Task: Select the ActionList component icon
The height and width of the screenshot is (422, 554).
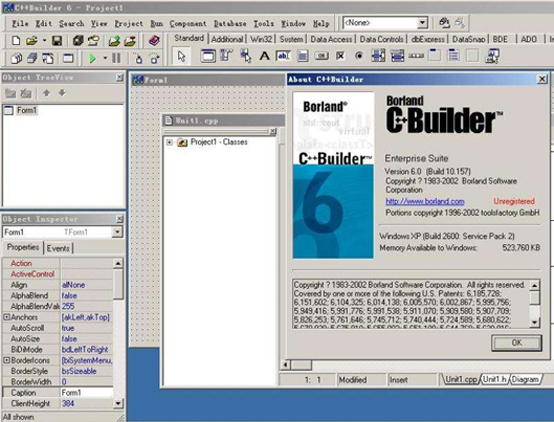Action: [492, 56]
